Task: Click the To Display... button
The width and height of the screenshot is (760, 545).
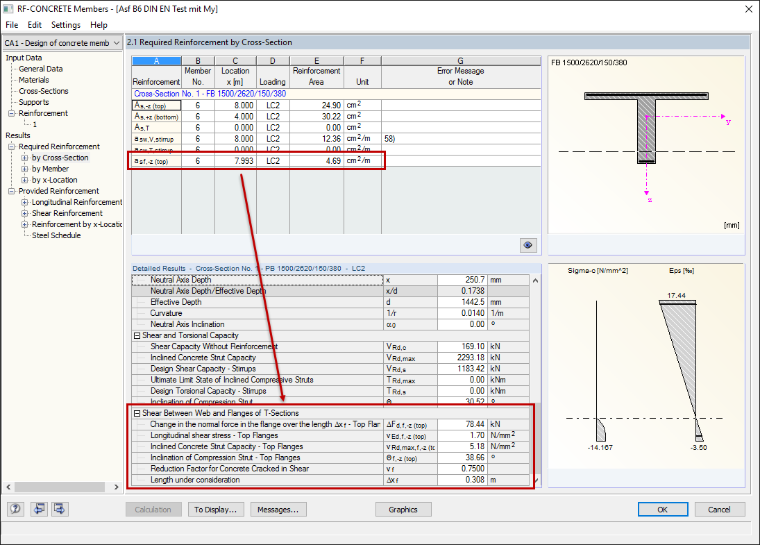Action: pyautogui.click(x=215, y=509)
